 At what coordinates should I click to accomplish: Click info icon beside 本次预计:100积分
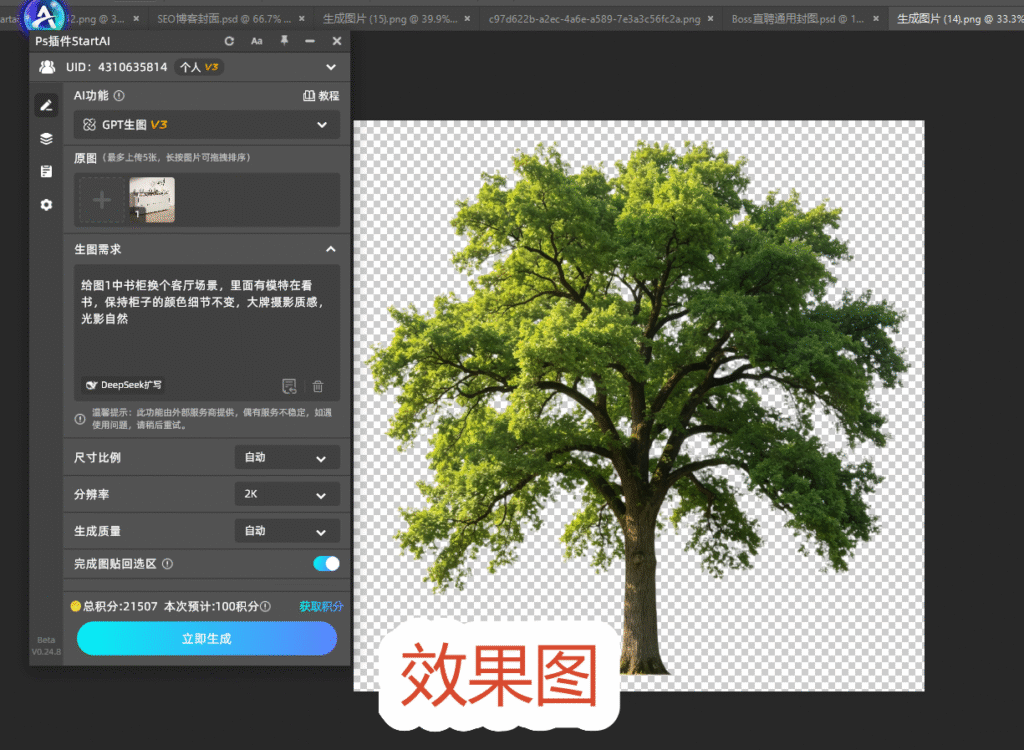265,606
